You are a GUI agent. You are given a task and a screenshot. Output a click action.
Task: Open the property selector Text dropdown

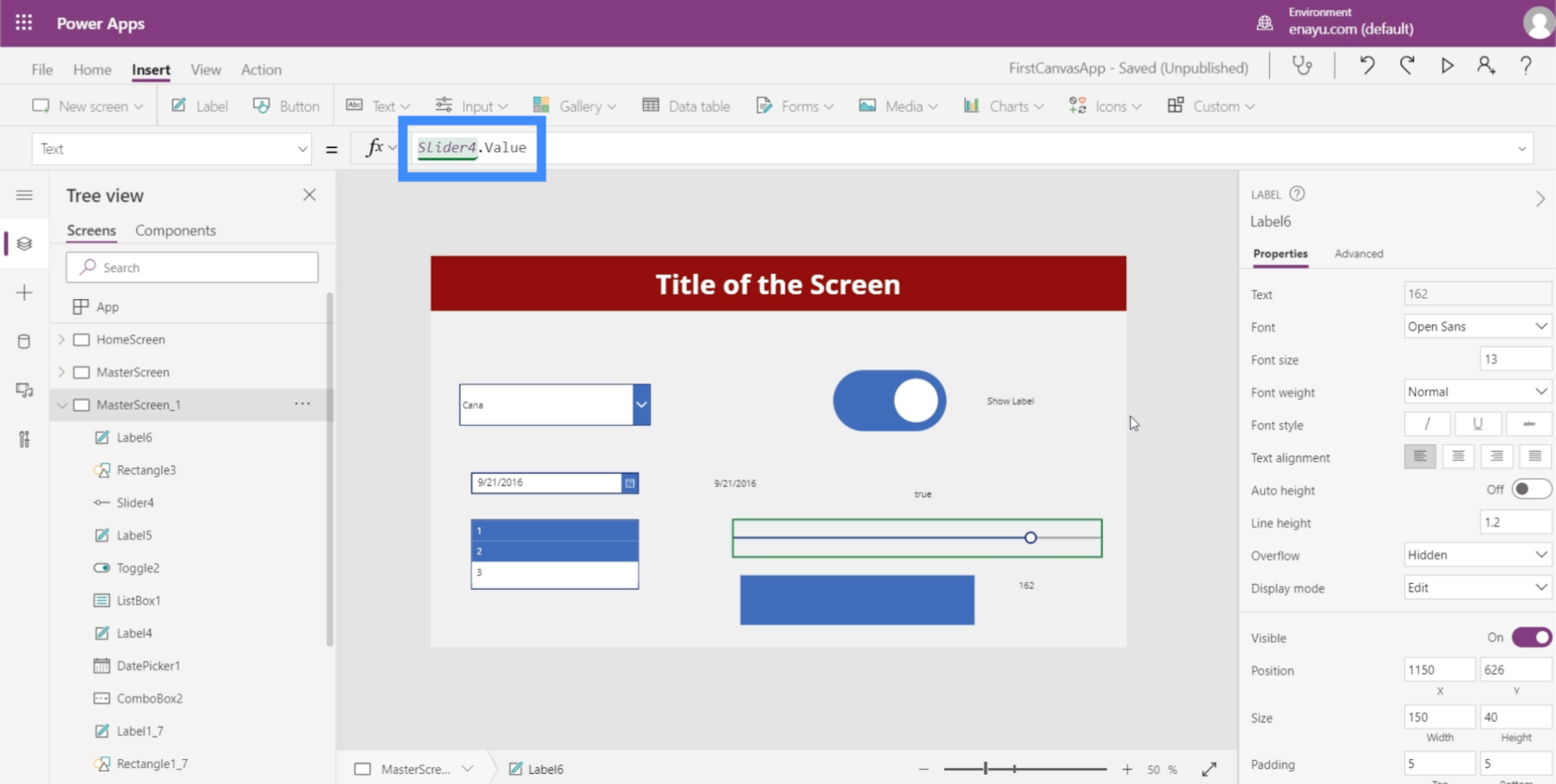point(171,149)
